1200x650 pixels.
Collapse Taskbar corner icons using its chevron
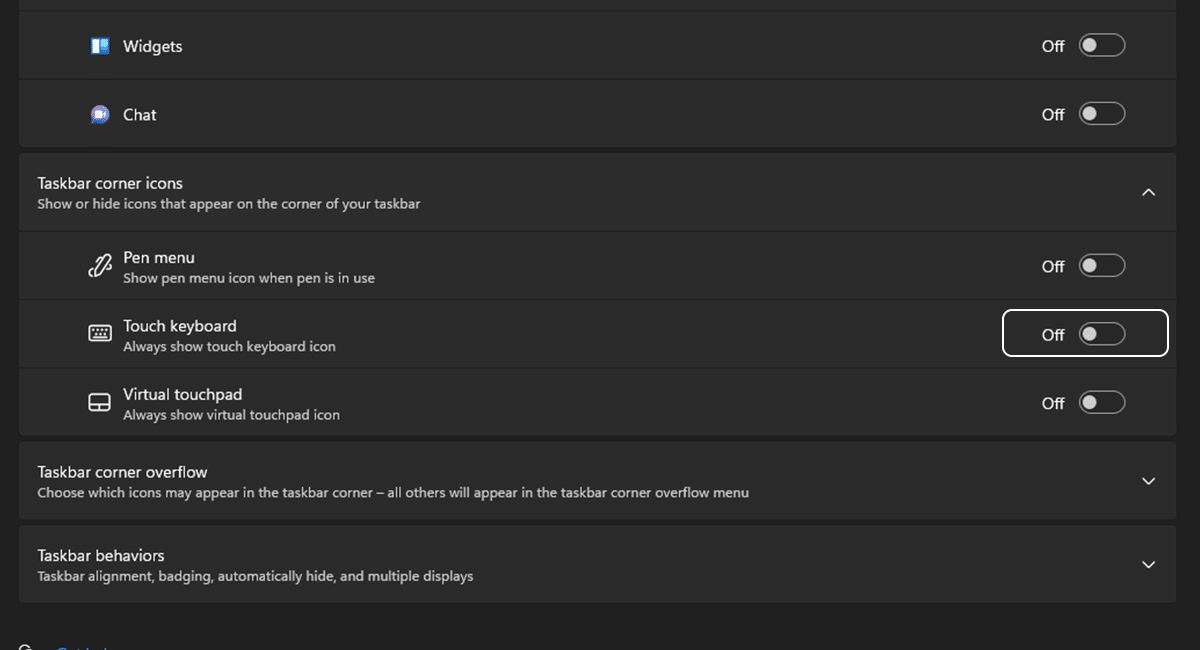coord(1148,192)
